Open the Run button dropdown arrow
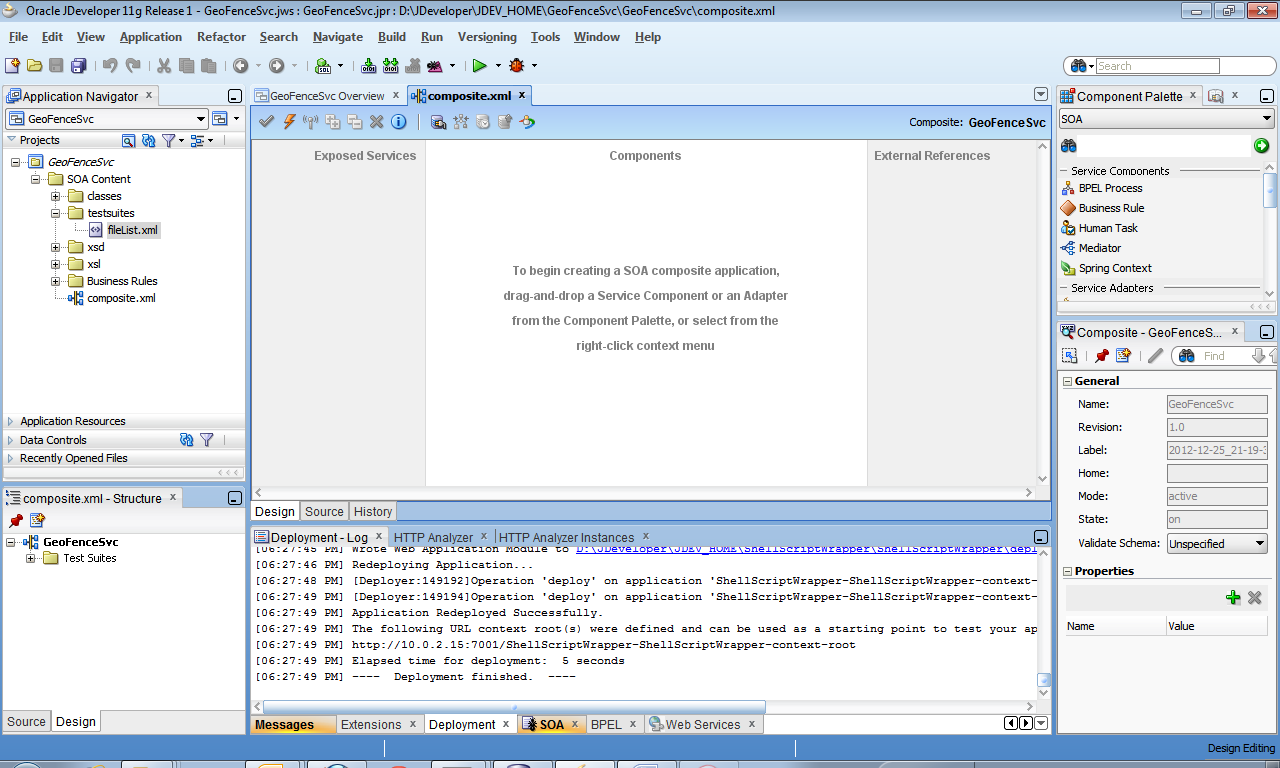Image resolution: width=1280 pixels, height=768 pixels. pos(498,66)
